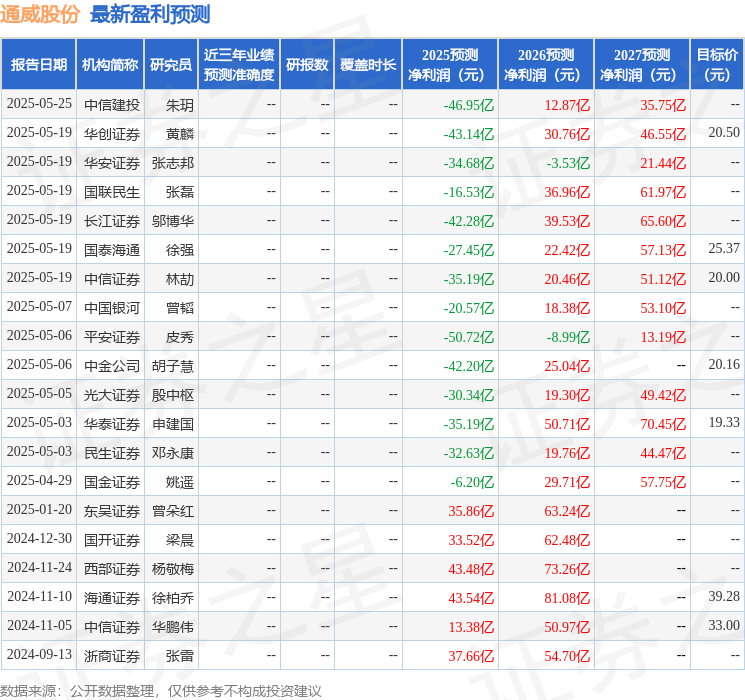Select the 研报数 column header

(306, 65)
